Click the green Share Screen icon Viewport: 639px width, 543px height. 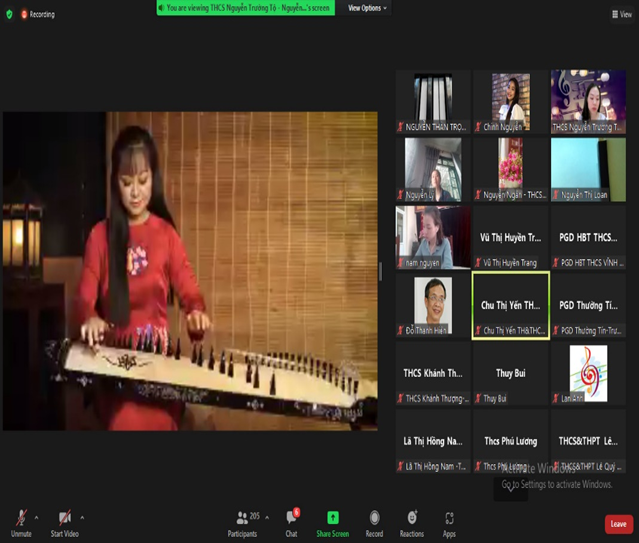click(333, 520)
